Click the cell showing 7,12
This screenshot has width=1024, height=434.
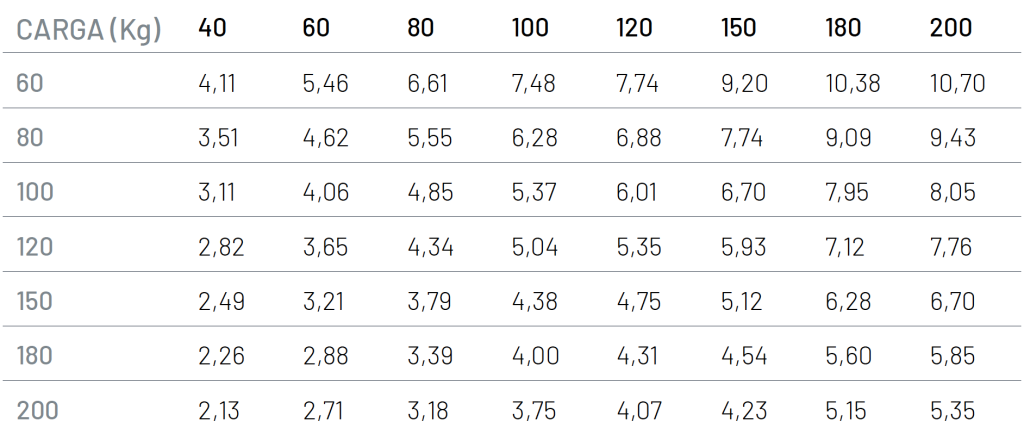pos(846,247)
